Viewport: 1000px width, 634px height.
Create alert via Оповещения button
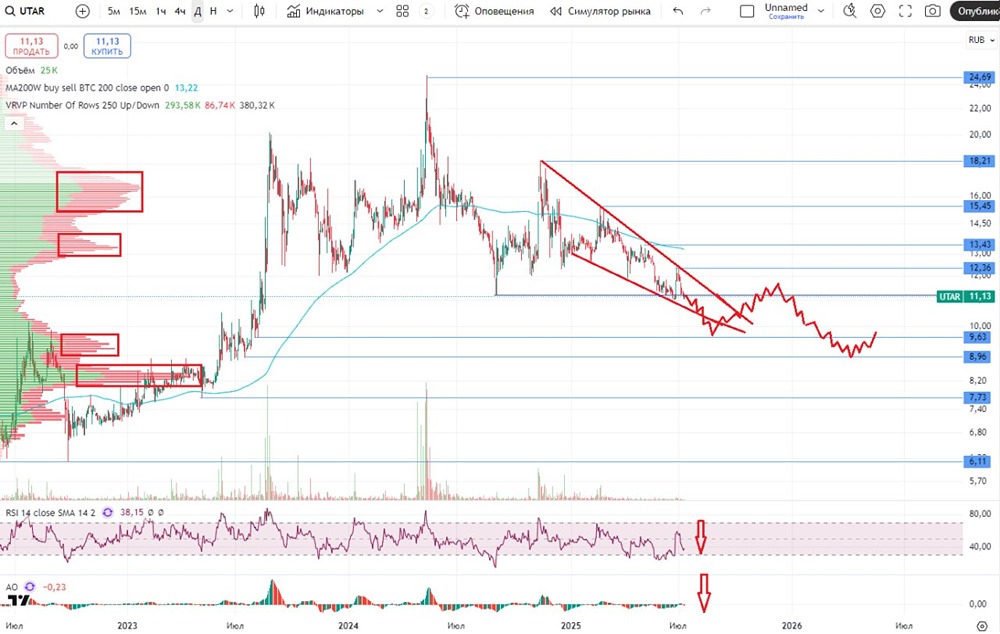(494, 11)
